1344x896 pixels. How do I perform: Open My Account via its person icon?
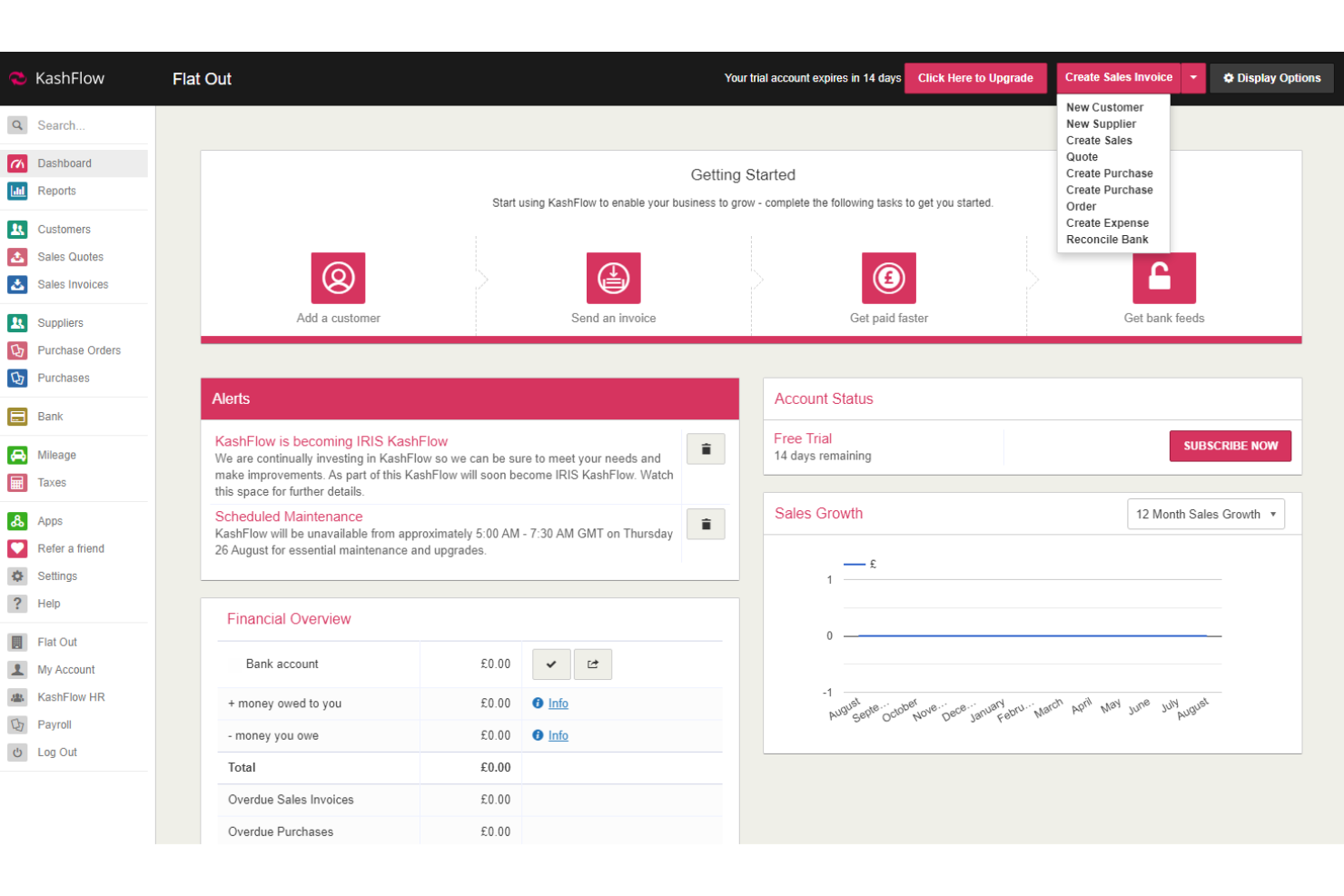17,670
